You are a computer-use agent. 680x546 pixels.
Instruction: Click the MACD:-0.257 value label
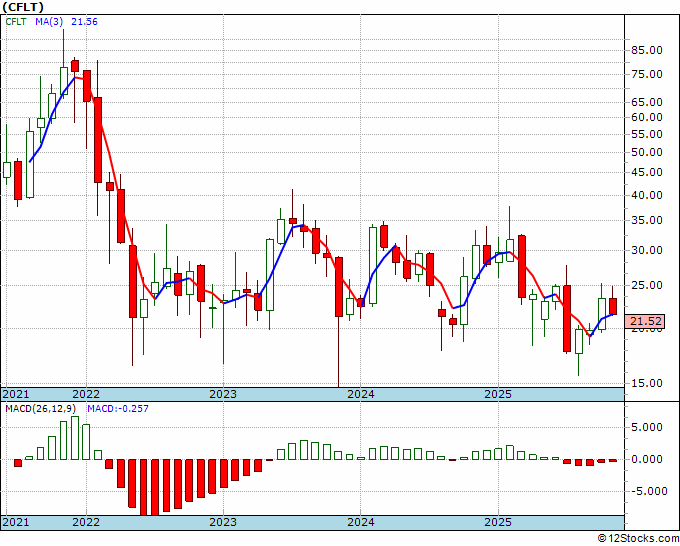pos(118,409)
